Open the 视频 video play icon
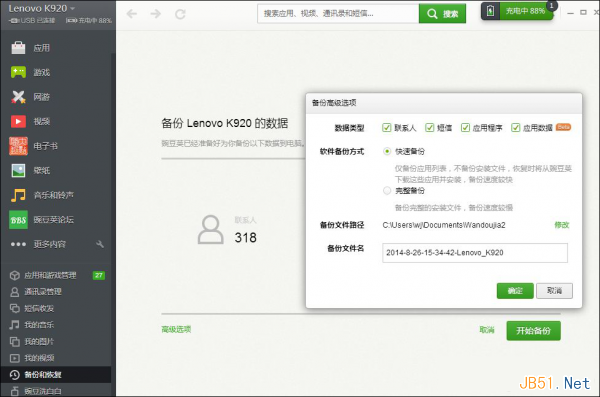The image size is (600, 397). 18,121
